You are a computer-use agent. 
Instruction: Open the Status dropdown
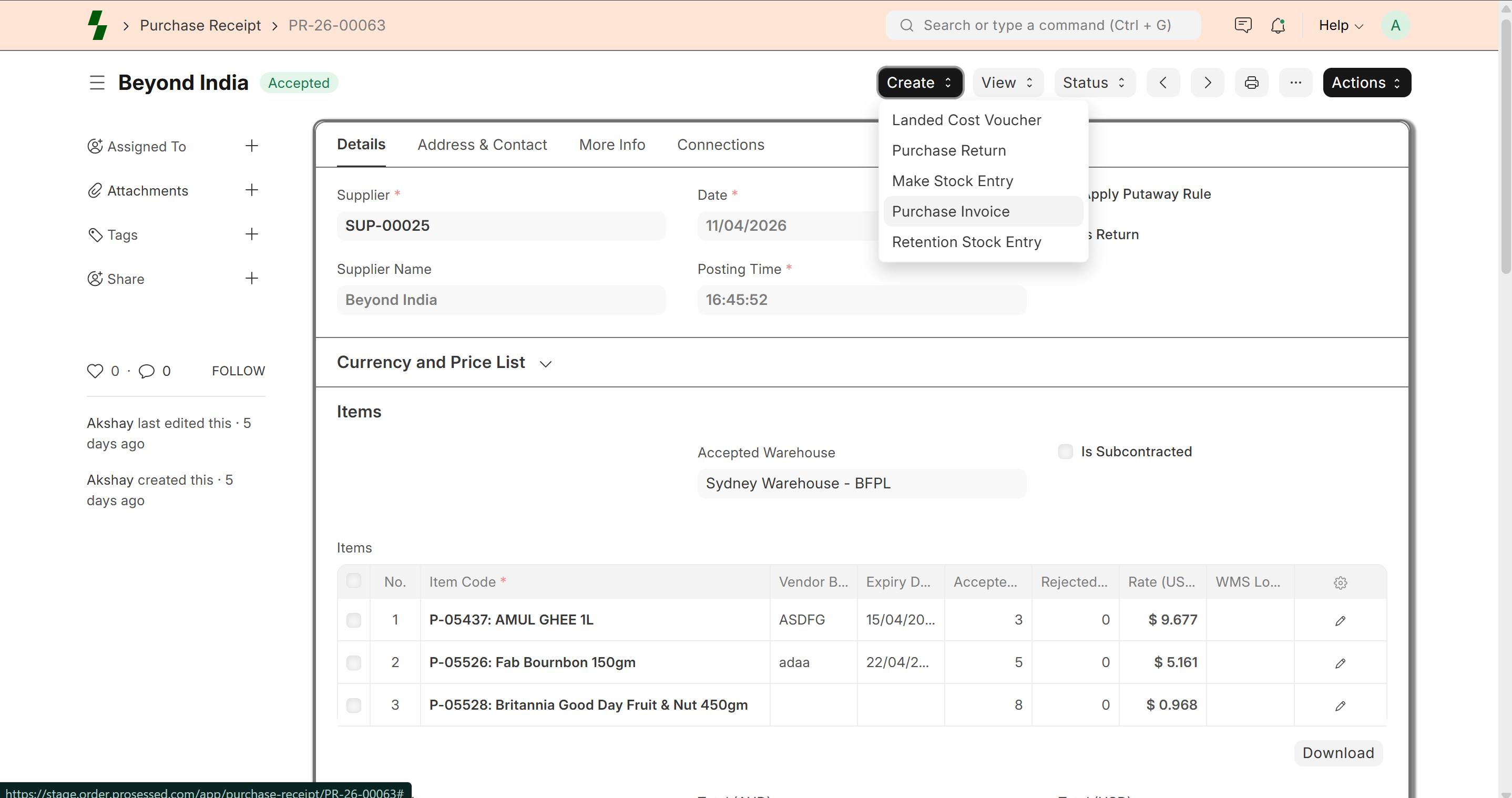tap(1094, 83)
